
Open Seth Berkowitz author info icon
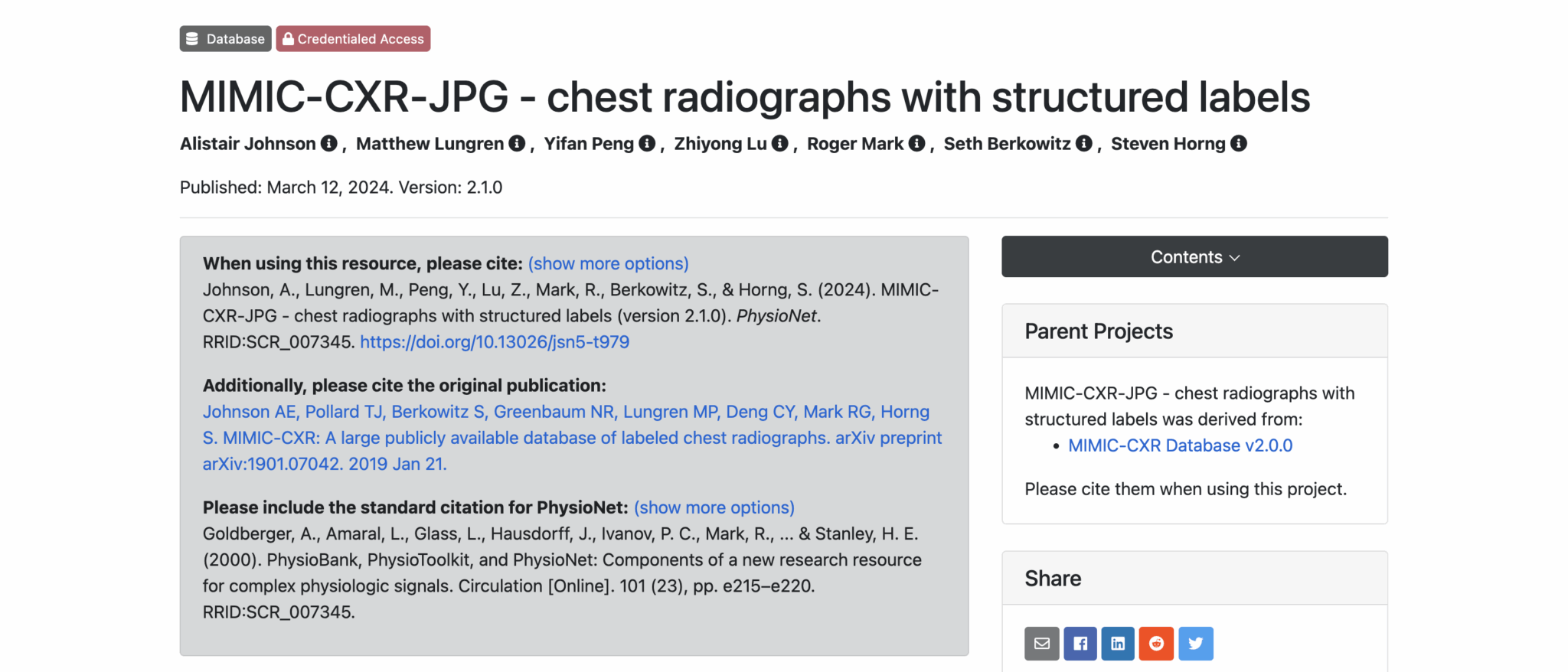(1084, 144)
